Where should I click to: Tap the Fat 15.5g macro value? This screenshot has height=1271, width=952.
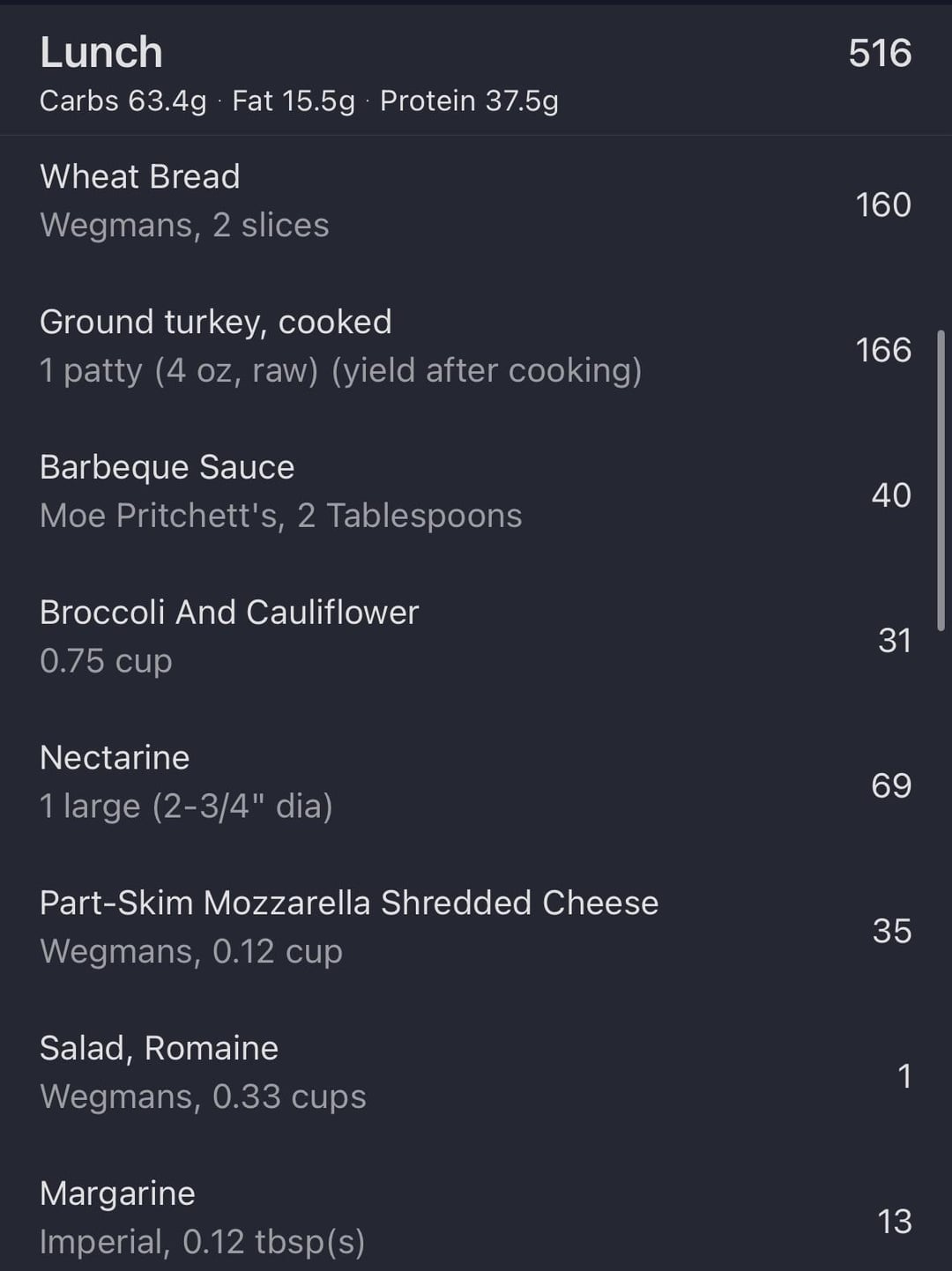(x=293, y=101)
